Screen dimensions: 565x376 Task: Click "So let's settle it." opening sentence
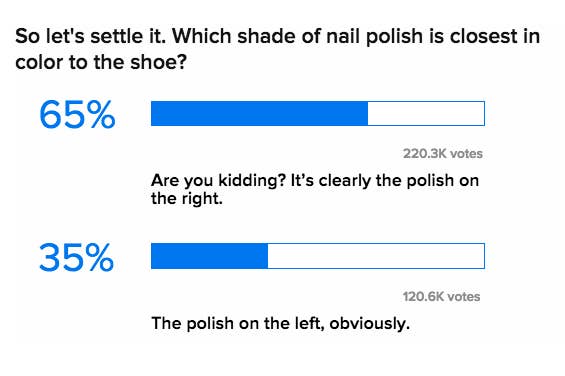[x=91, y=36]
